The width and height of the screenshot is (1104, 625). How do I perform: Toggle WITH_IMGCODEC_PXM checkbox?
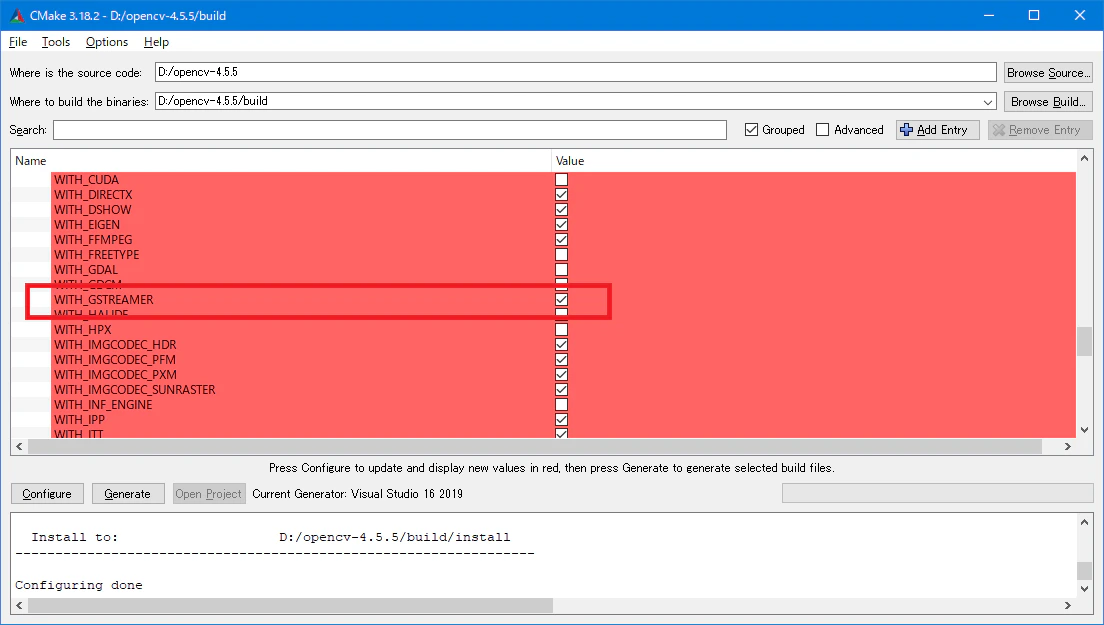tap(561, 374)
